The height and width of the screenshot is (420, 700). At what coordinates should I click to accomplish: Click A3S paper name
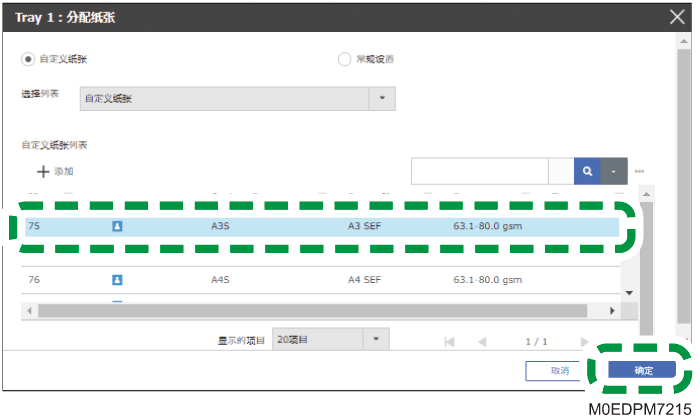point(220,226)
